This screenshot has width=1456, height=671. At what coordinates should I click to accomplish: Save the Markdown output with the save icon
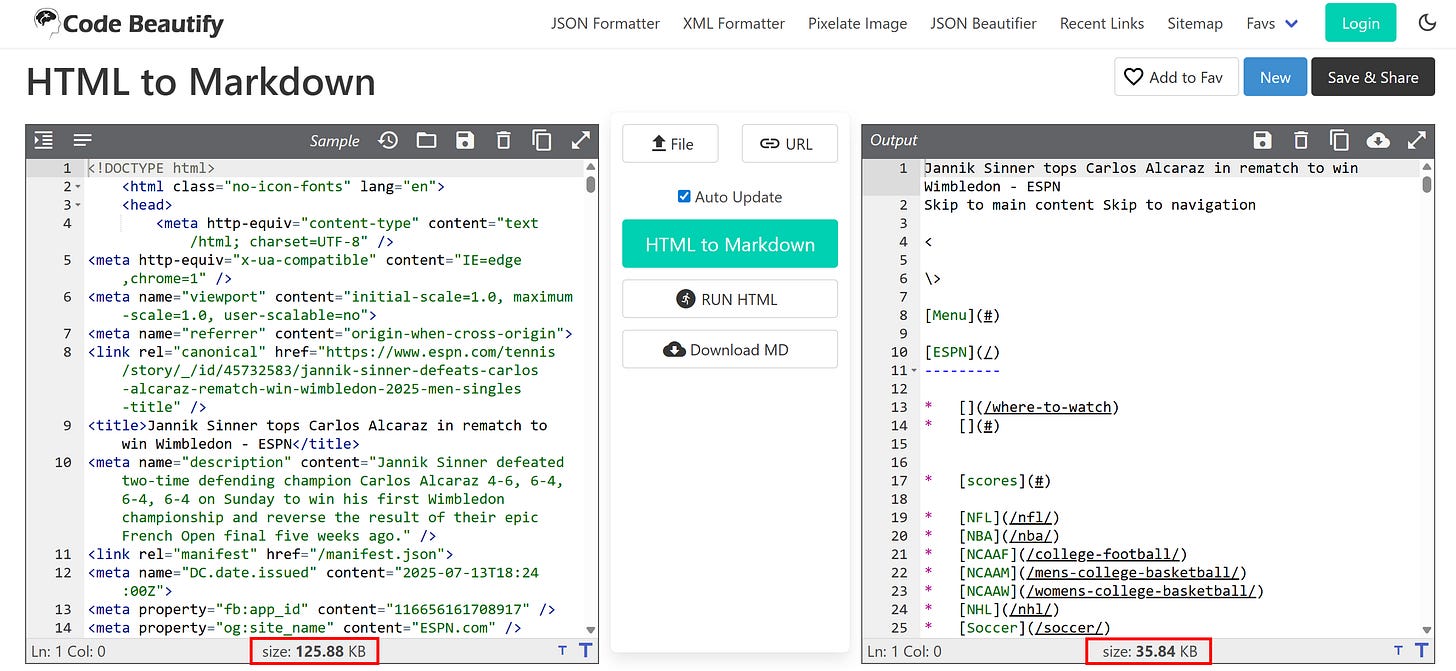(1262, 140)
